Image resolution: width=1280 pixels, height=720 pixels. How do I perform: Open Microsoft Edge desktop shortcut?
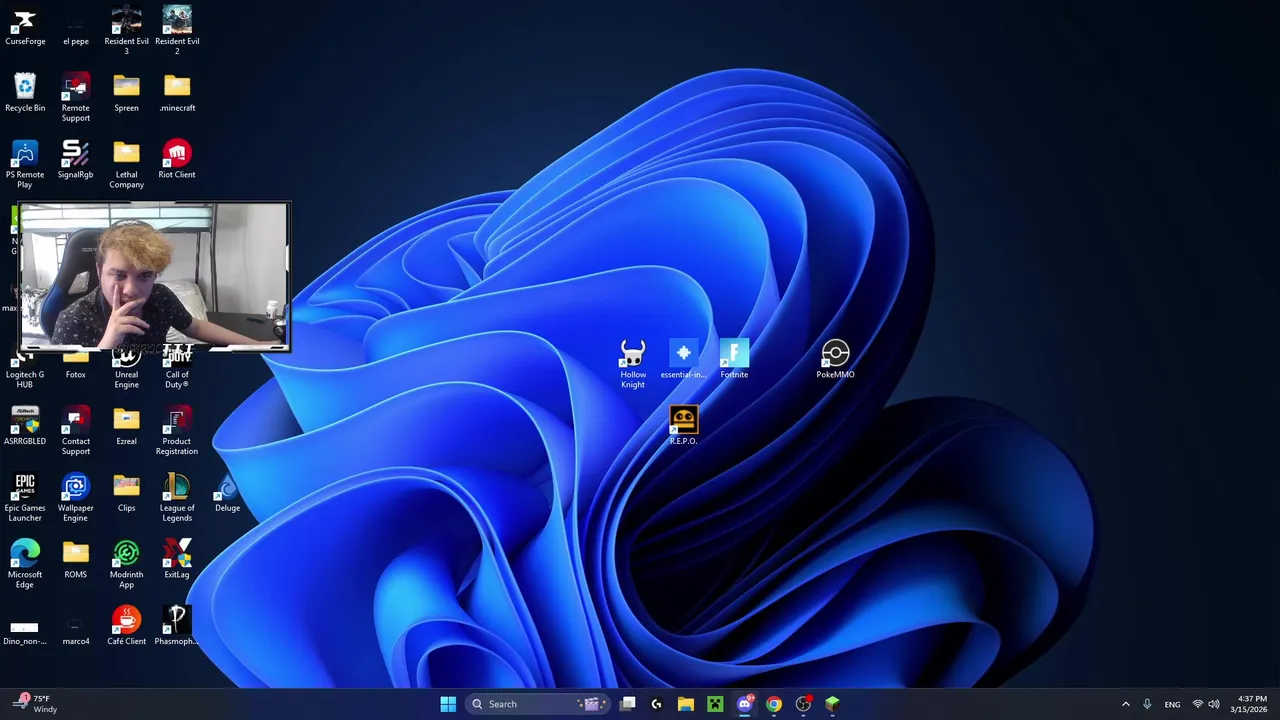(x=25, y=564)
